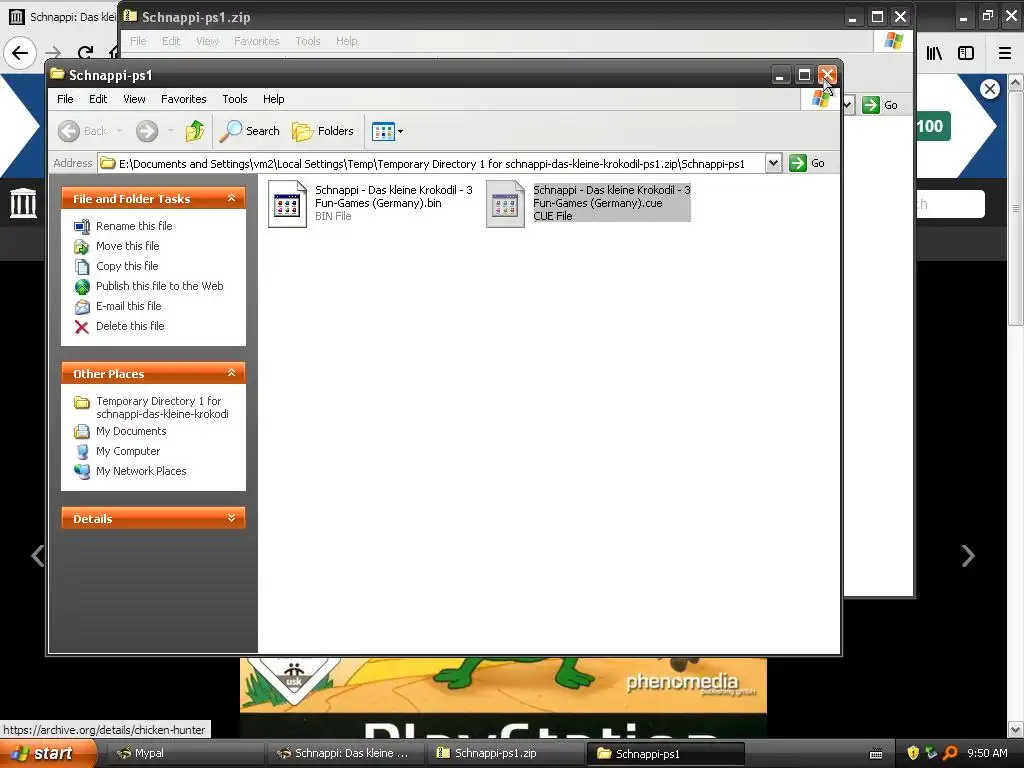The height and width of the screenshot is (768, 1024).
Task: Click the keyboard tray icon
Action: 876,754
